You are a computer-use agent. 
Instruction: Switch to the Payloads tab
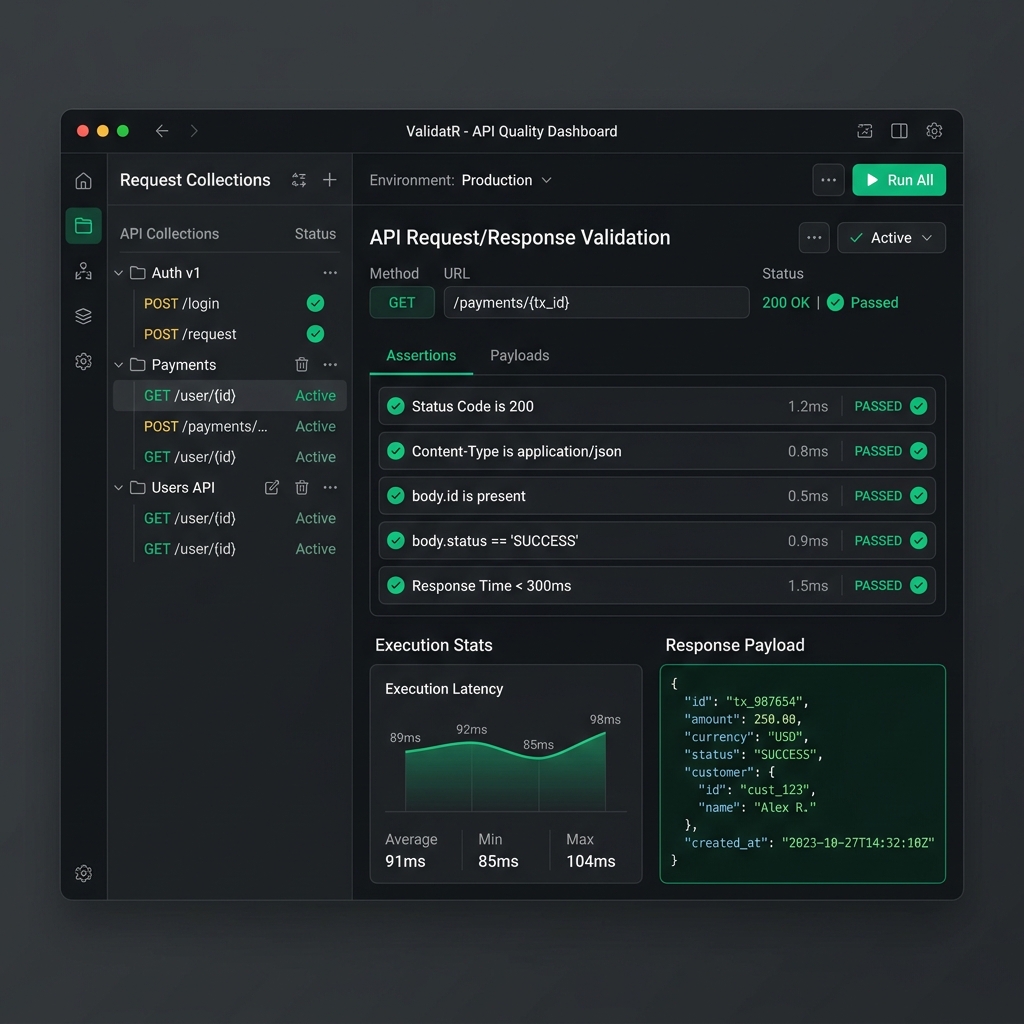coord(519,355)
